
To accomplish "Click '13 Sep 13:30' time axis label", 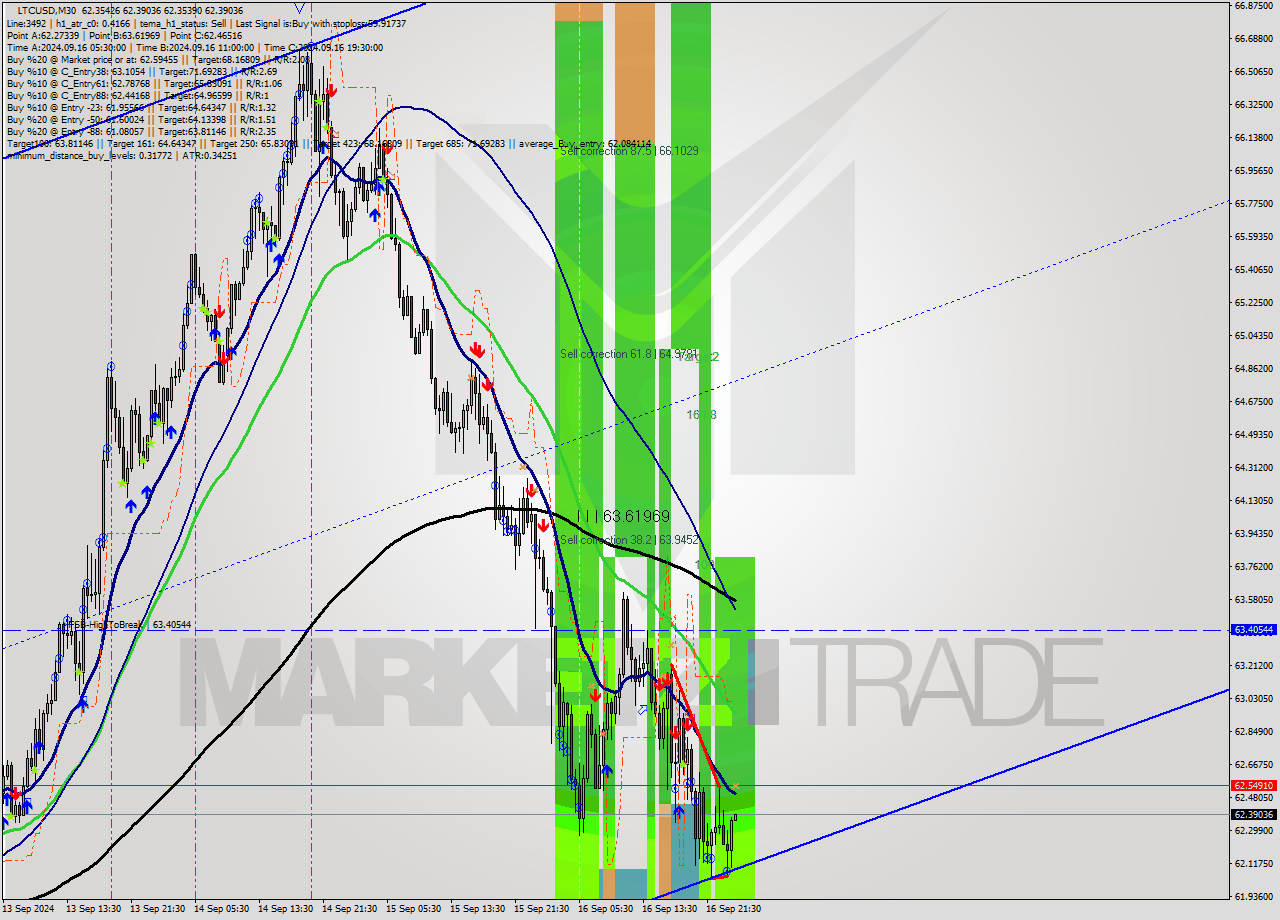I will coord(94,909).
